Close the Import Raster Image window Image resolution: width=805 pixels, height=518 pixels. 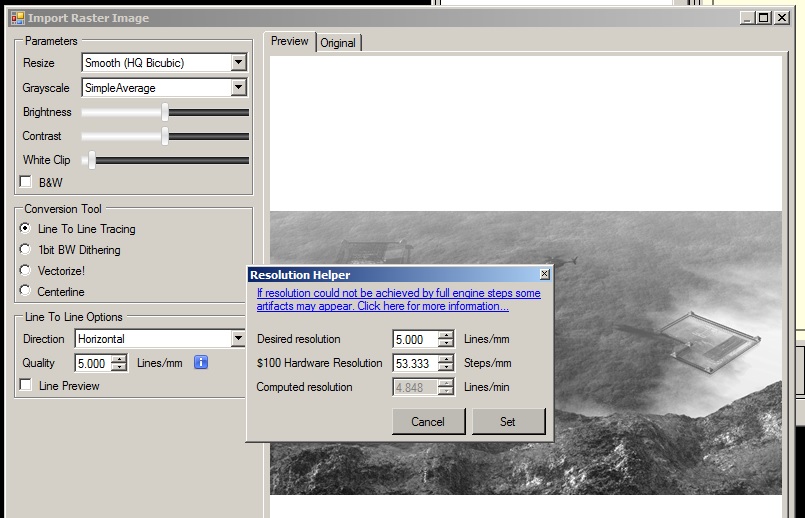[x=782, y=18]
